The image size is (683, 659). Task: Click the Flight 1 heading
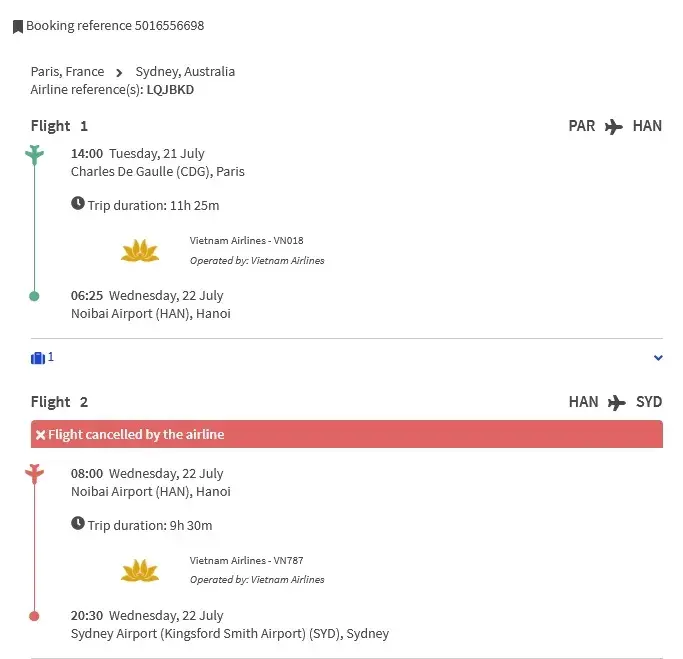click(59, 126)
